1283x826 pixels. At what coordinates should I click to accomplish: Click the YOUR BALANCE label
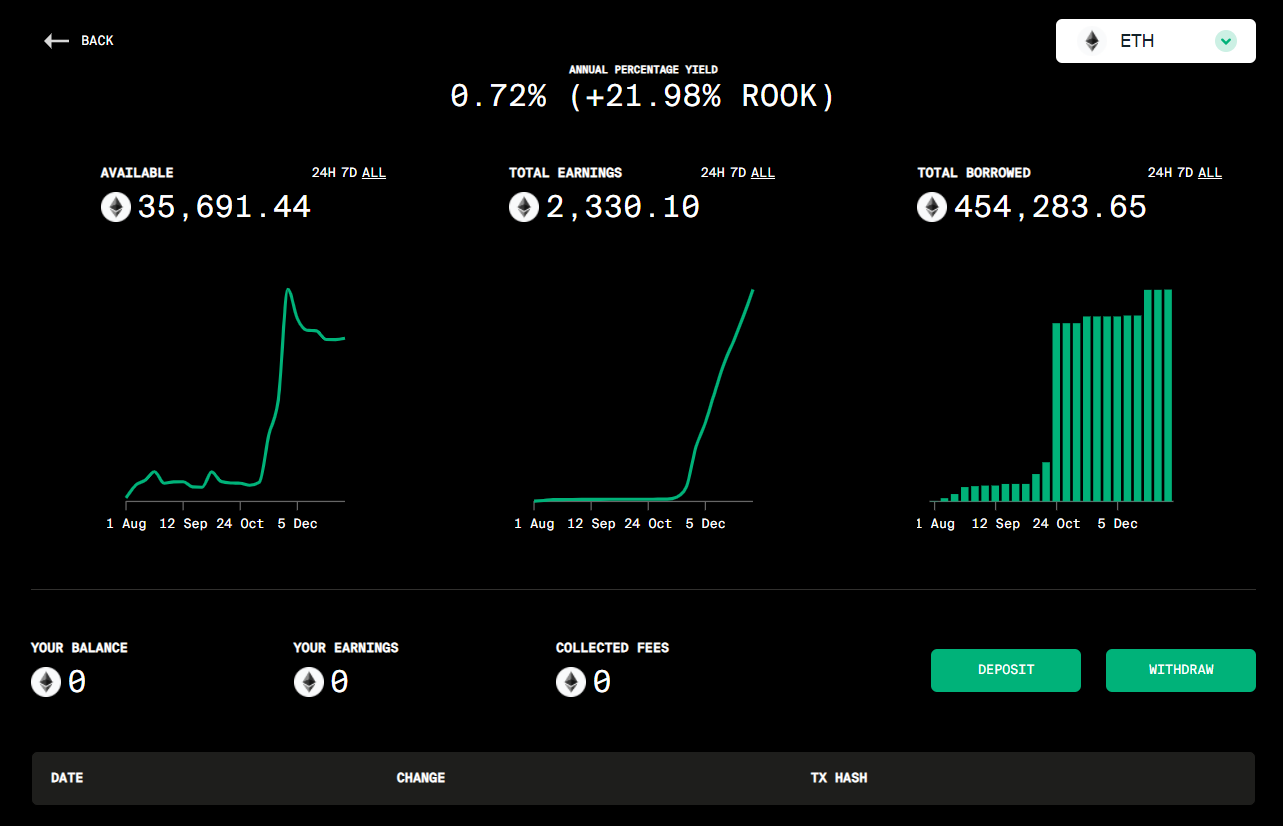[x=79, y=648]
